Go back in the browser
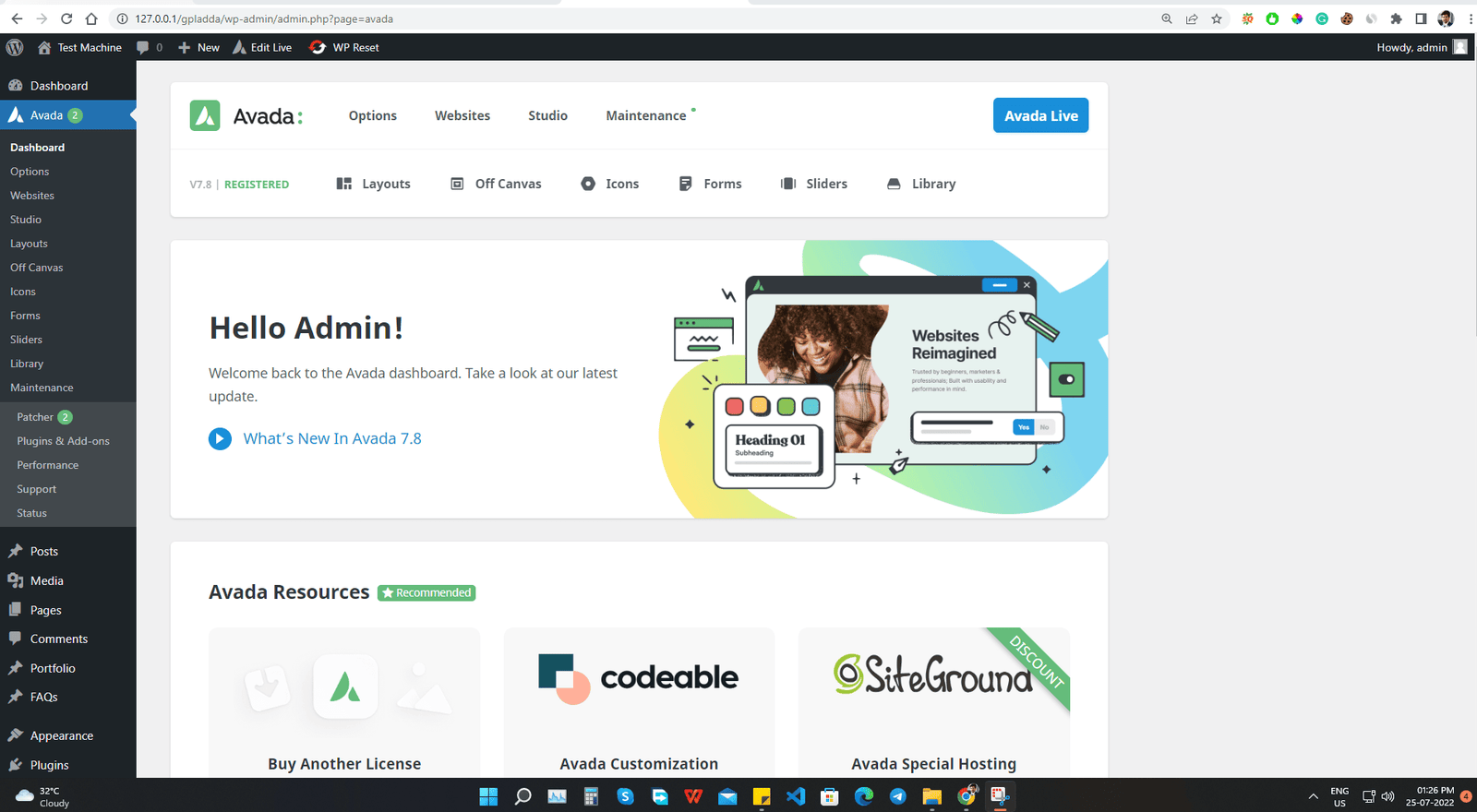The width and height of the screenshot is (1477, 812). pos(17,18)
